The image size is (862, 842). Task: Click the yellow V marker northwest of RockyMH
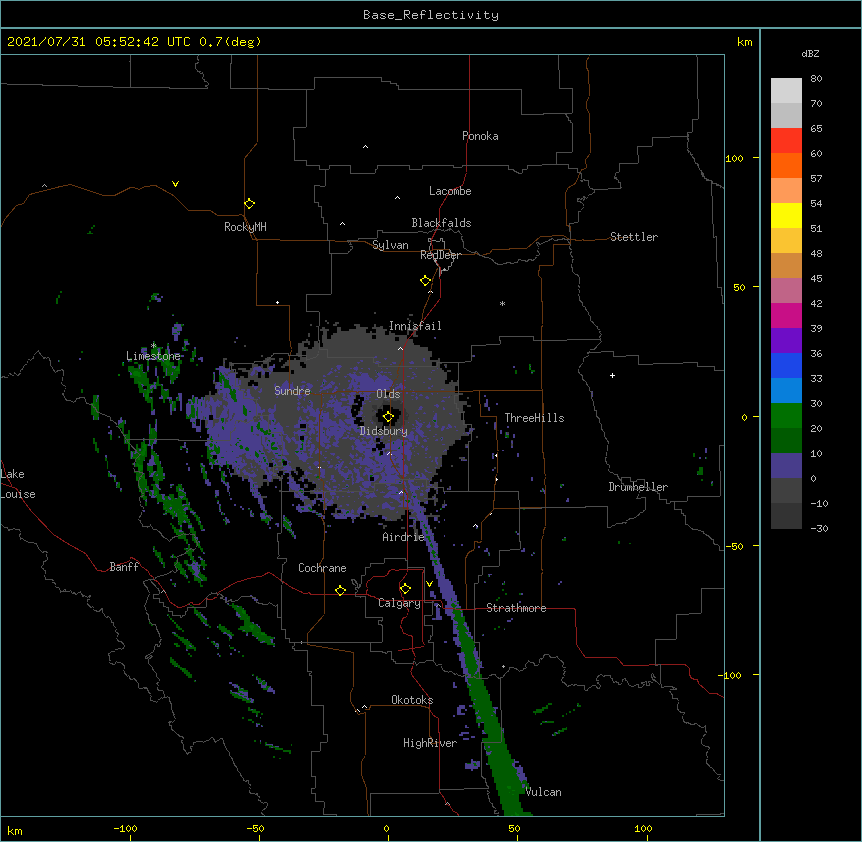point(175,184)
